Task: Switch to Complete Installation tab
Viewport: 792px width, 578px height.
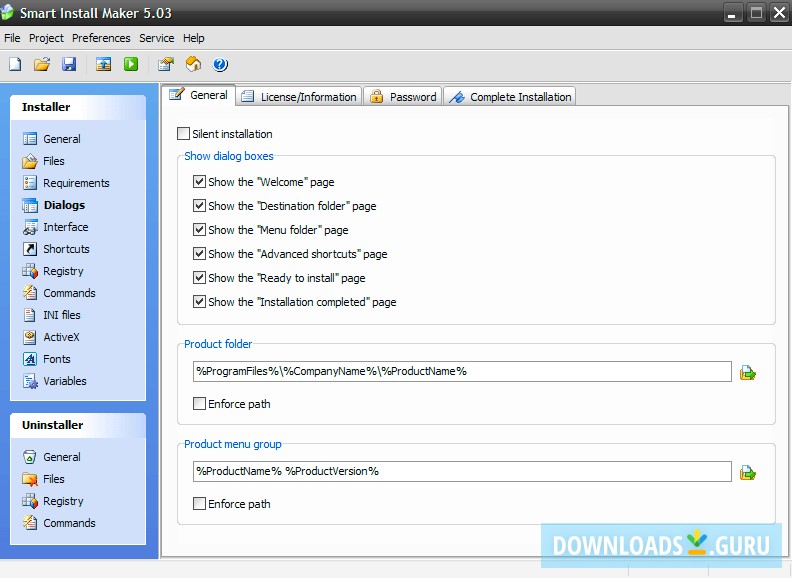Action: pos(510,97)
